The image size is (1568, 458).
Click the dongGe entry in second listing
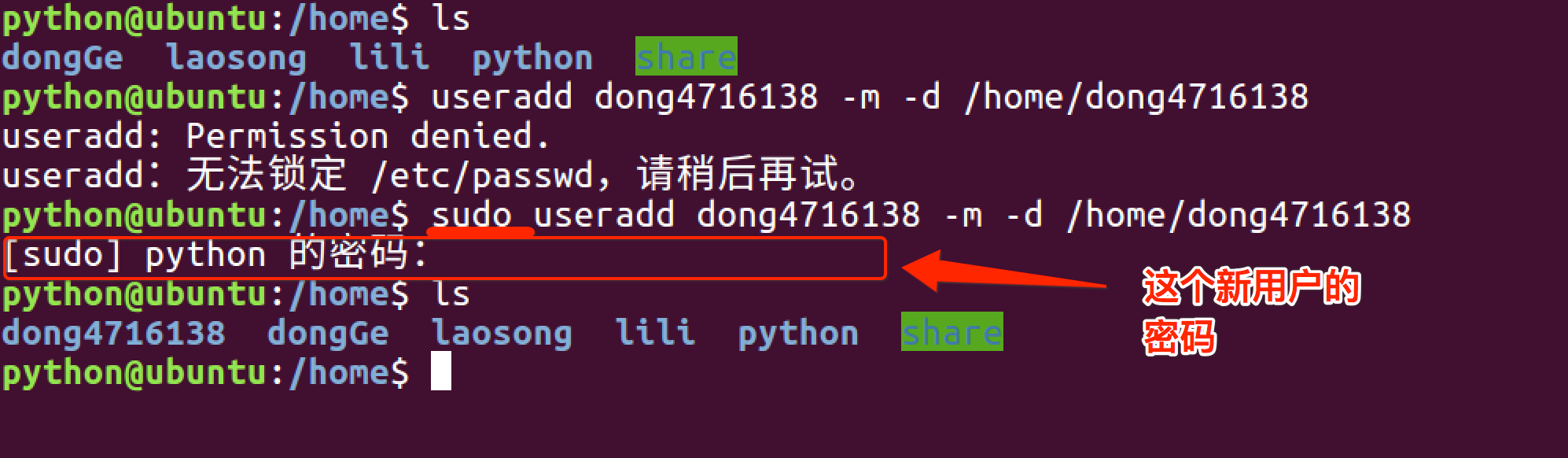pos(328,333)
